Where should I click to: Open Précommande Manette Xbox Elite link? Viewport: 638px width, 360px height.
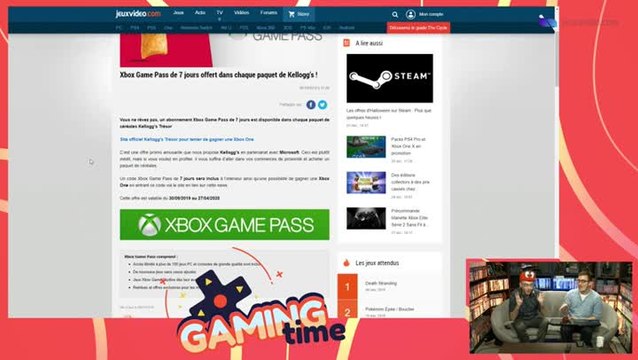tap(410, 218)
